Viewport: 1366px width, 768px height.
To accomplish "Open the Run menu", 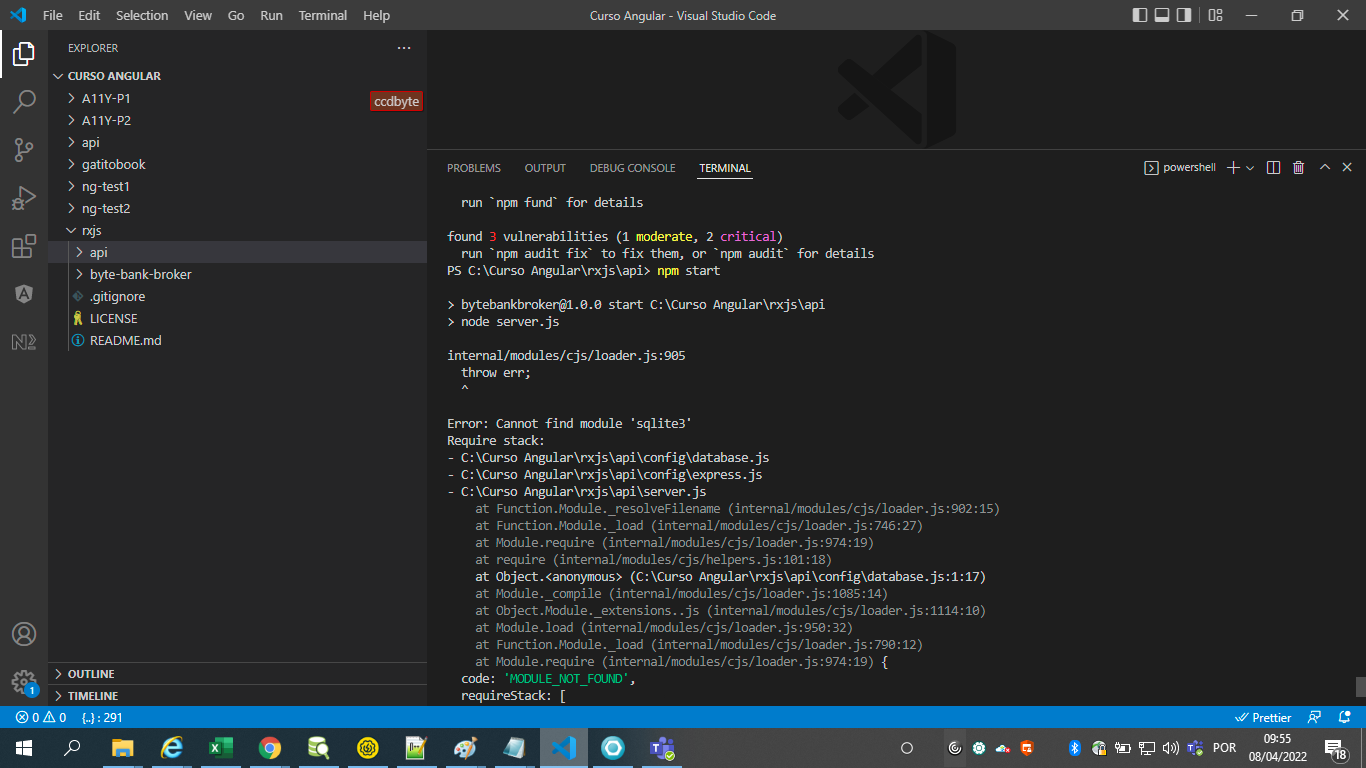I will [271, 15].
